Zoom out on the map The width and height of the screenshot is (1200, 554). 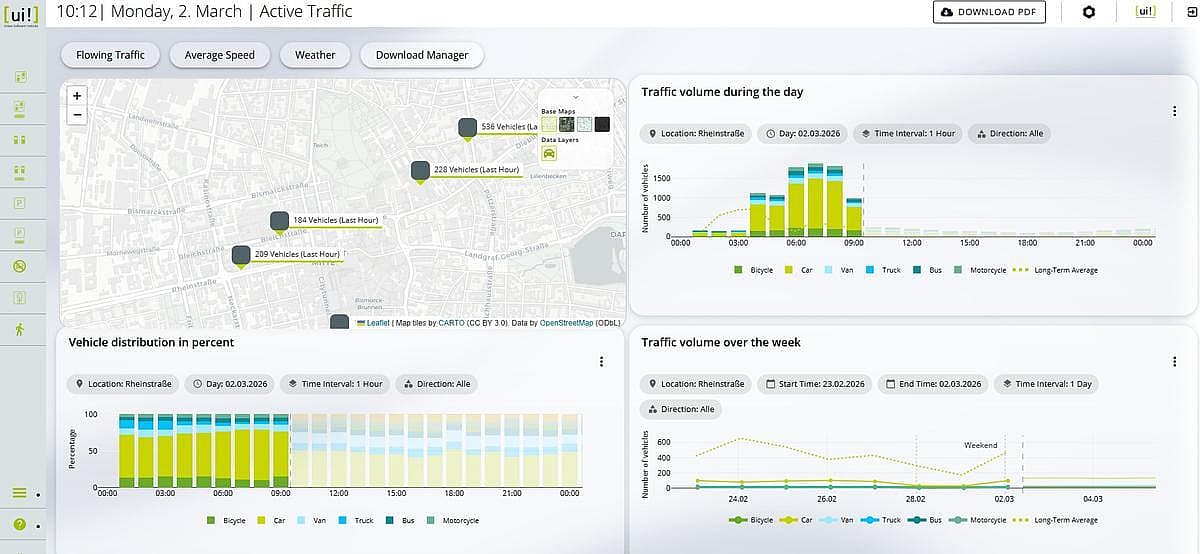click(78, 115)
